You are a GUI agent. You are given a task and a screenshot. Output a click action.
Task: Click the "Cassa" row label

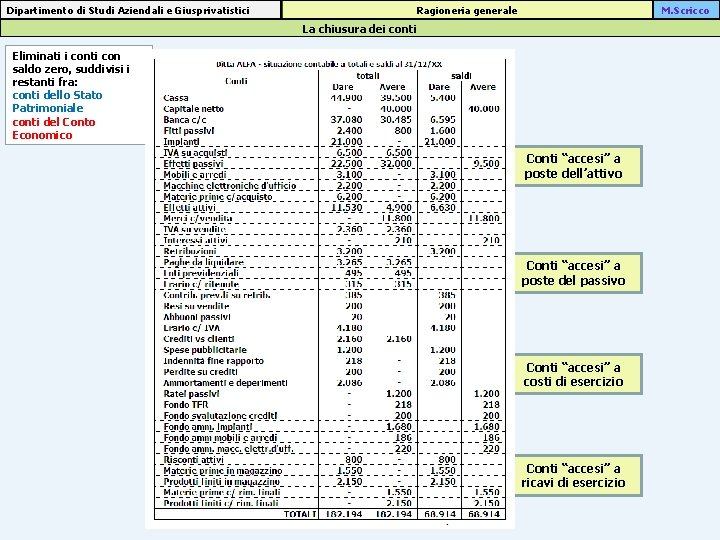[176, 98]
